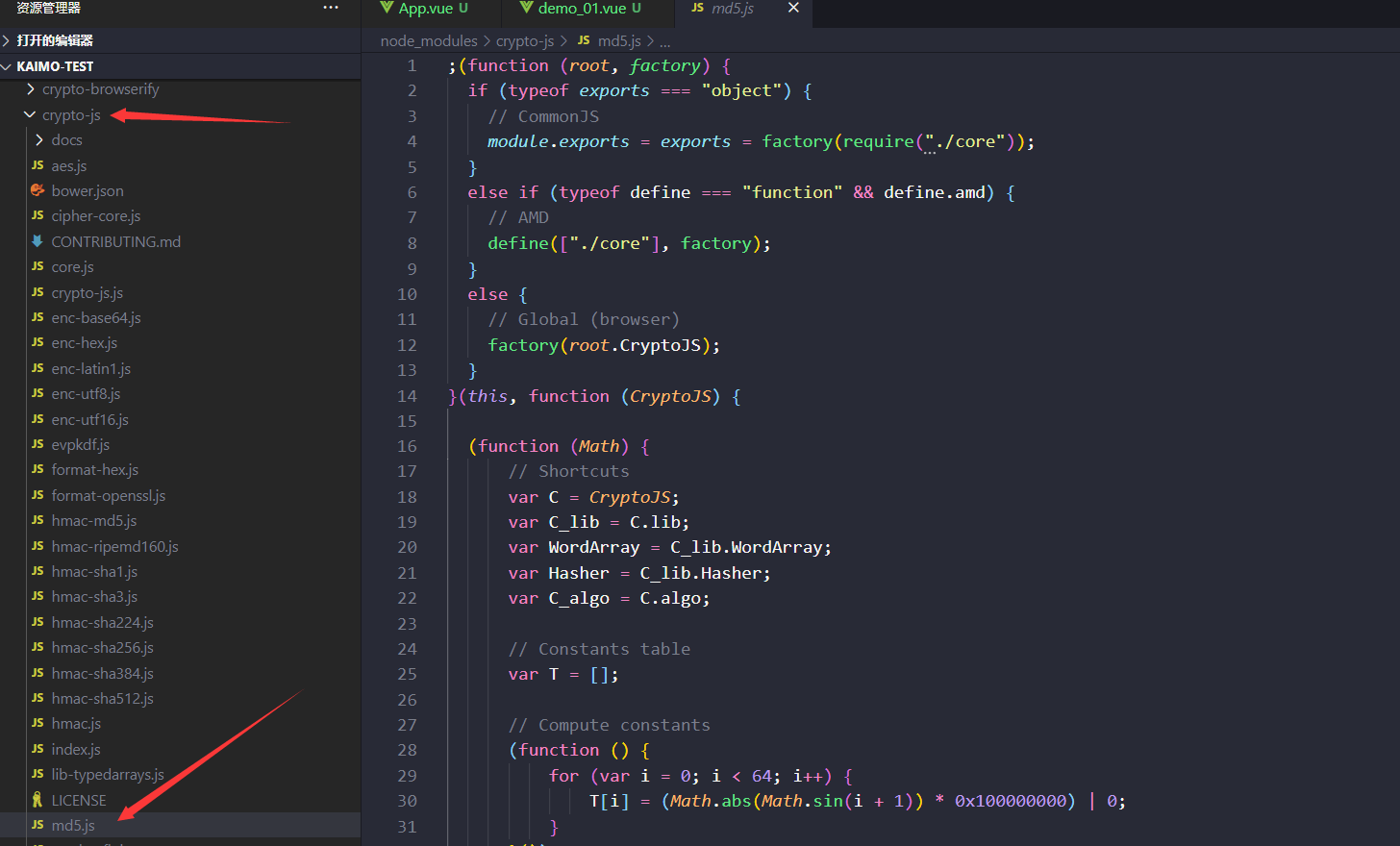Click the bower.json package icon
Viewport: 1400px width, 846px height.
coord(37,190)
